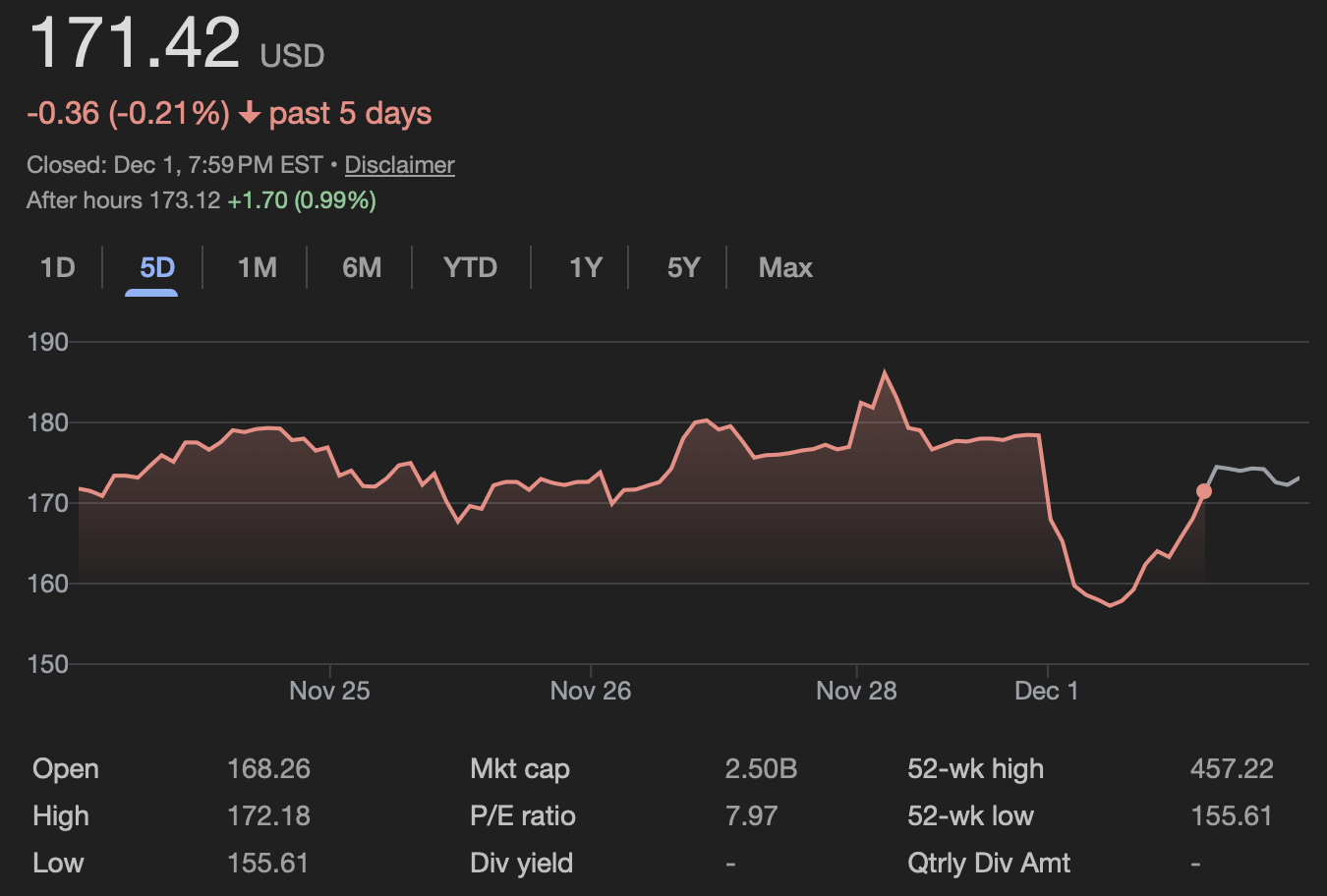
Task: Open the Disclaimer link
Action: (399, 165)
